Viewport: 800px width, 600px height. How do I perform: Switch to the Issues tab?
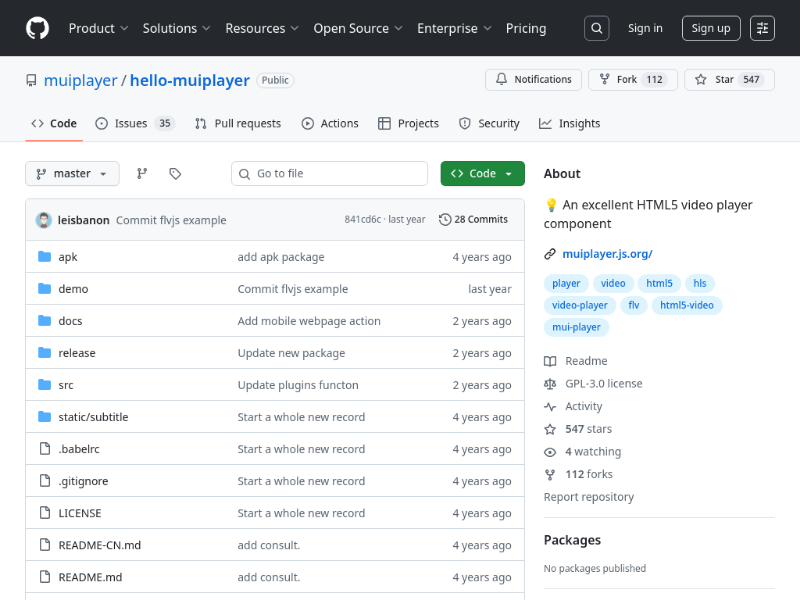(134, 124)
